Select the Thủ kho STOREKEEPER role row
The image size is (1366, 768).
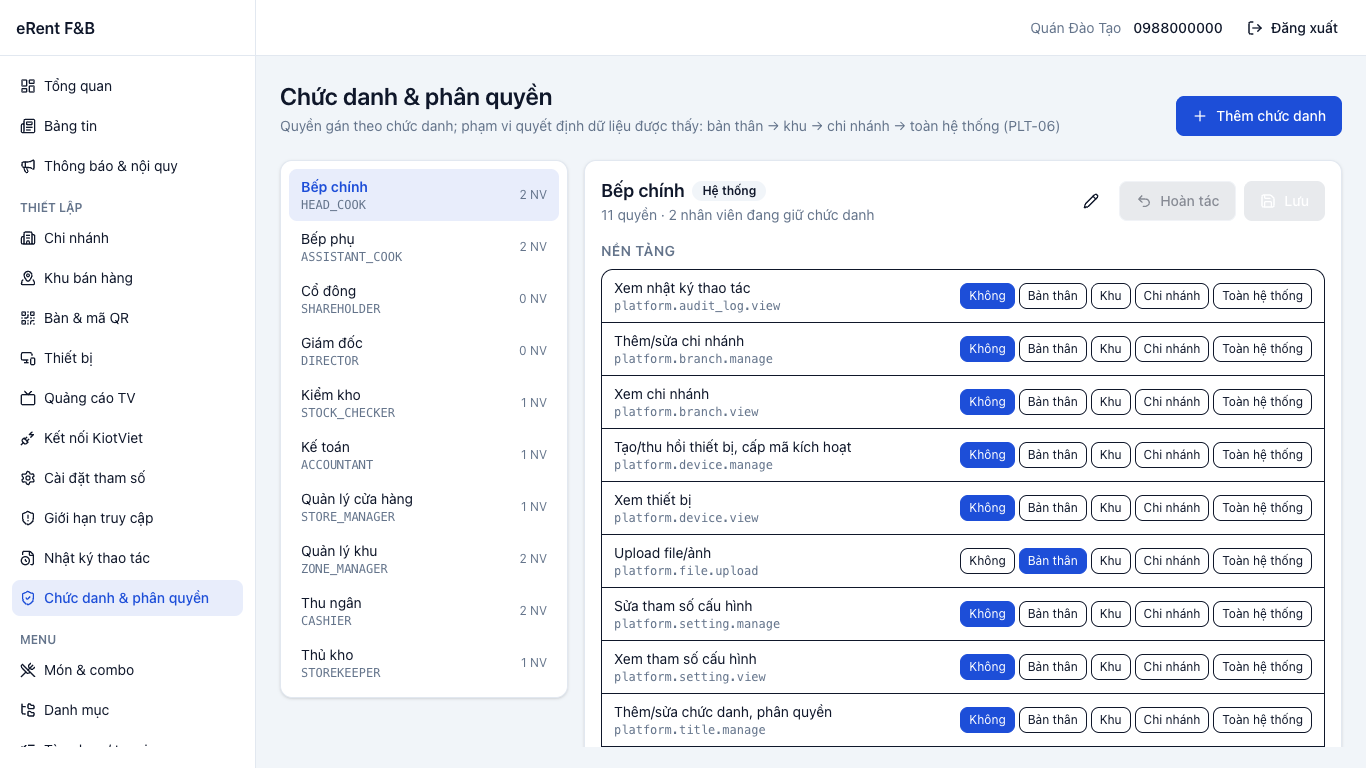(x=424, y=663)
